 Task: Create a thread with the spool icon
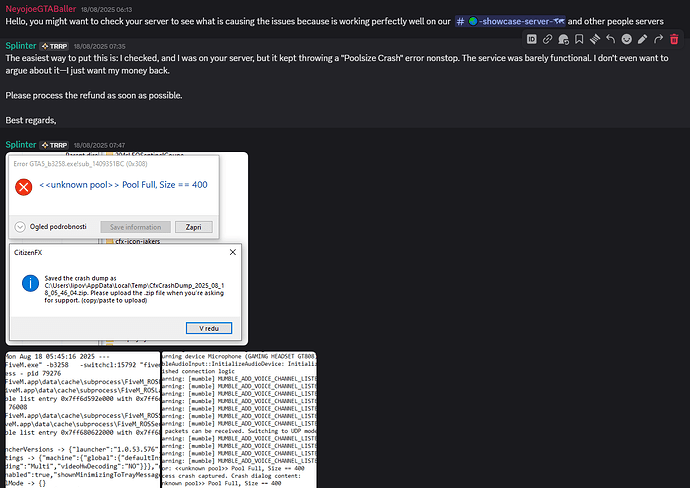(x=595, y=39)
